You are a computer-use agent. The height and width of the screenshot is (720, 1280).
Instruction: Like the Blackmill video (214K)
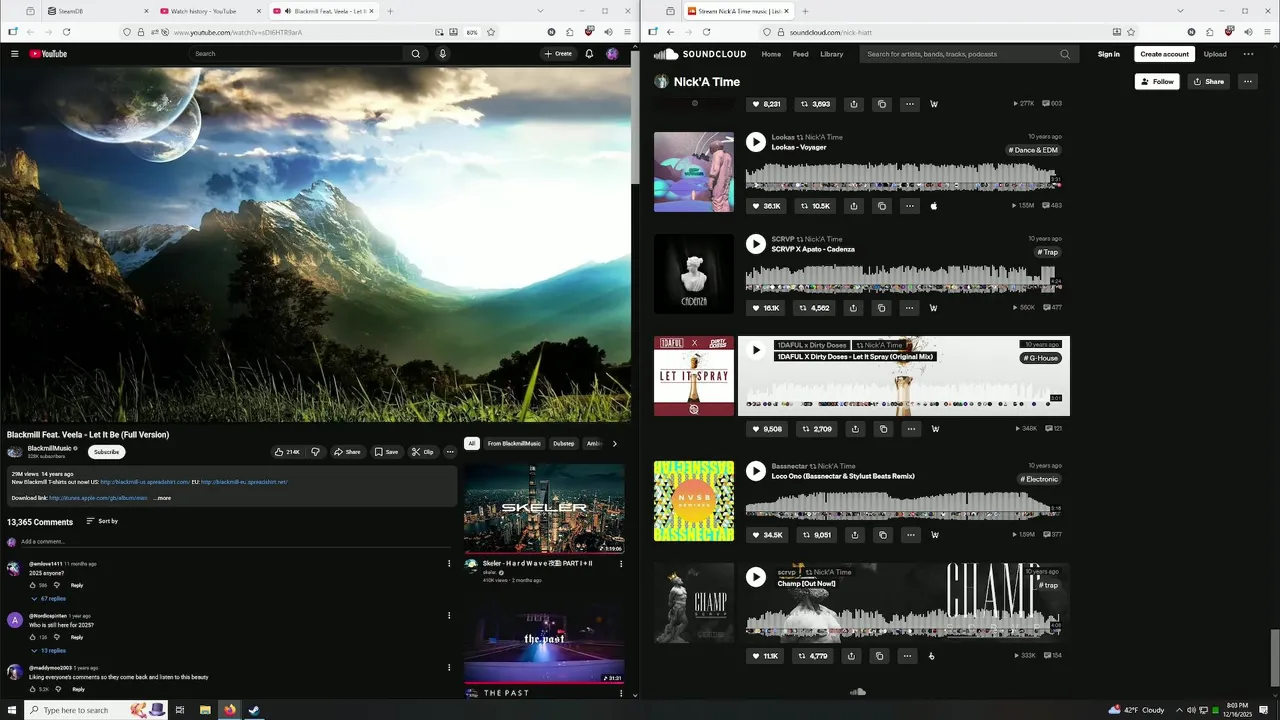tap(287, 452)
